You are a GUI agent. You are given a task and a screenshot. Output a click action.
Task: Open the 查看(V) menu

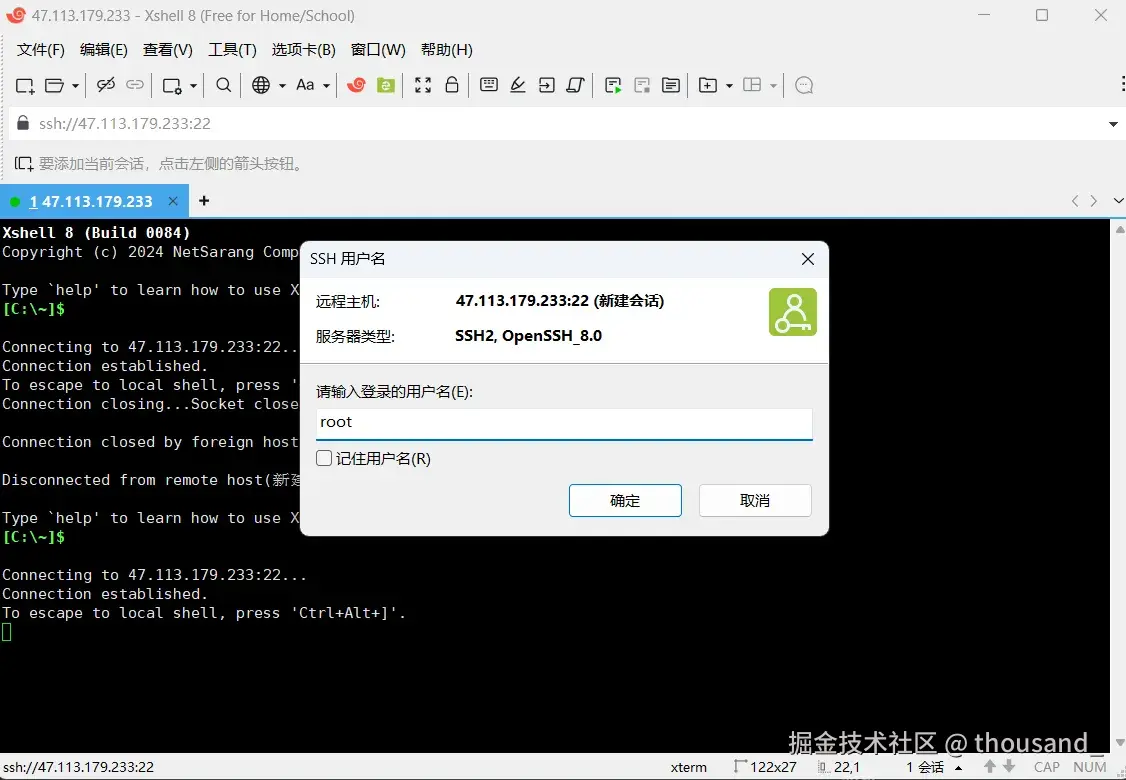[x=167, y=50]
